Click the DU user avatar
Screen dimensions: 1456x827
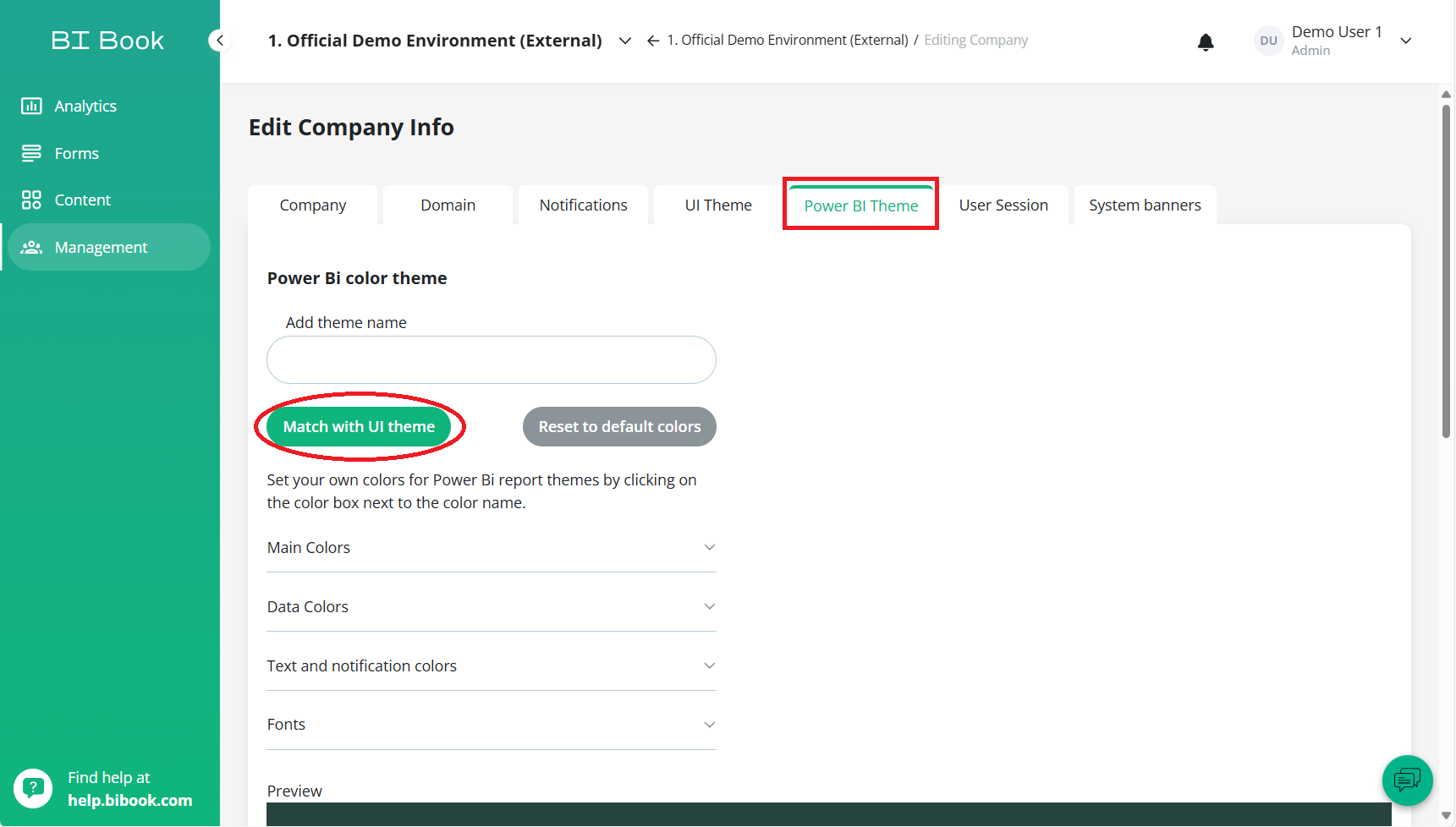click(x=1268, y=41)
